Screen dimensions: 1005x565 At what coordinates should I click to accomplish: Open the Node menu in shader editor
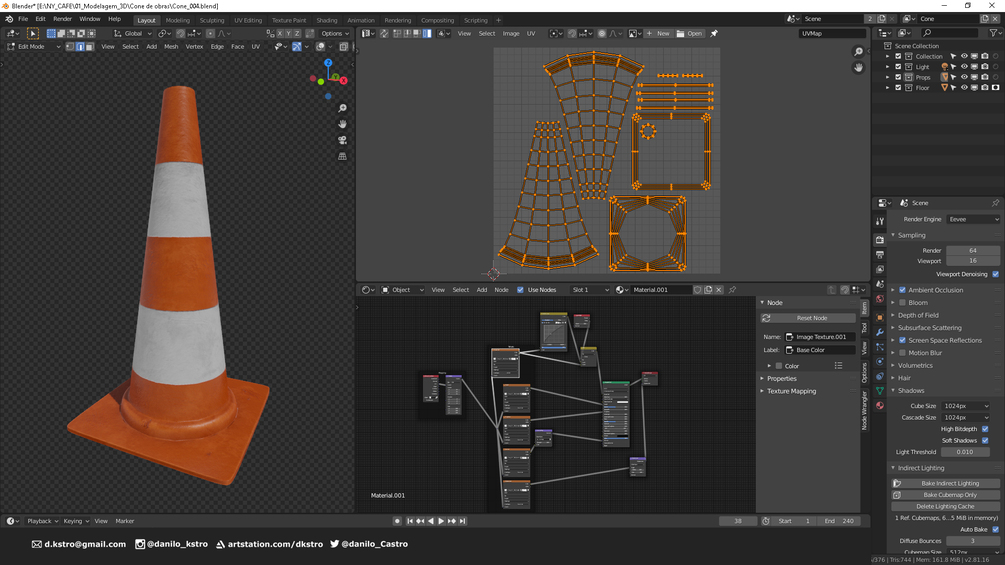point(501,290)
